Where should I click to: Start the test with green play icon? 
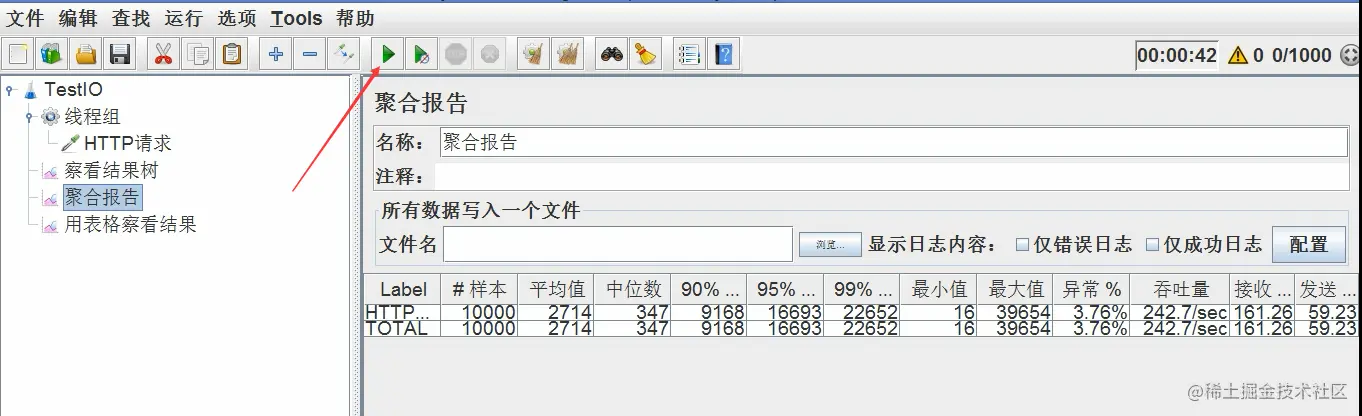coord(388,54)
